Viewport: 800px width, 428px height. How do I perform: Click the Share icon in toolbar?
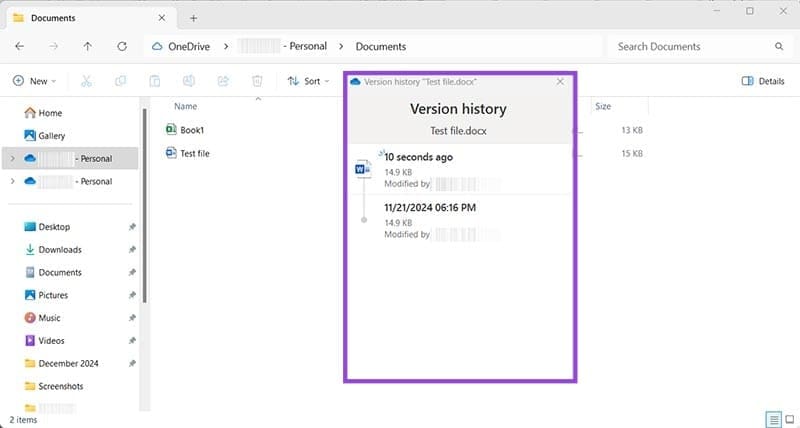[223, 81]
